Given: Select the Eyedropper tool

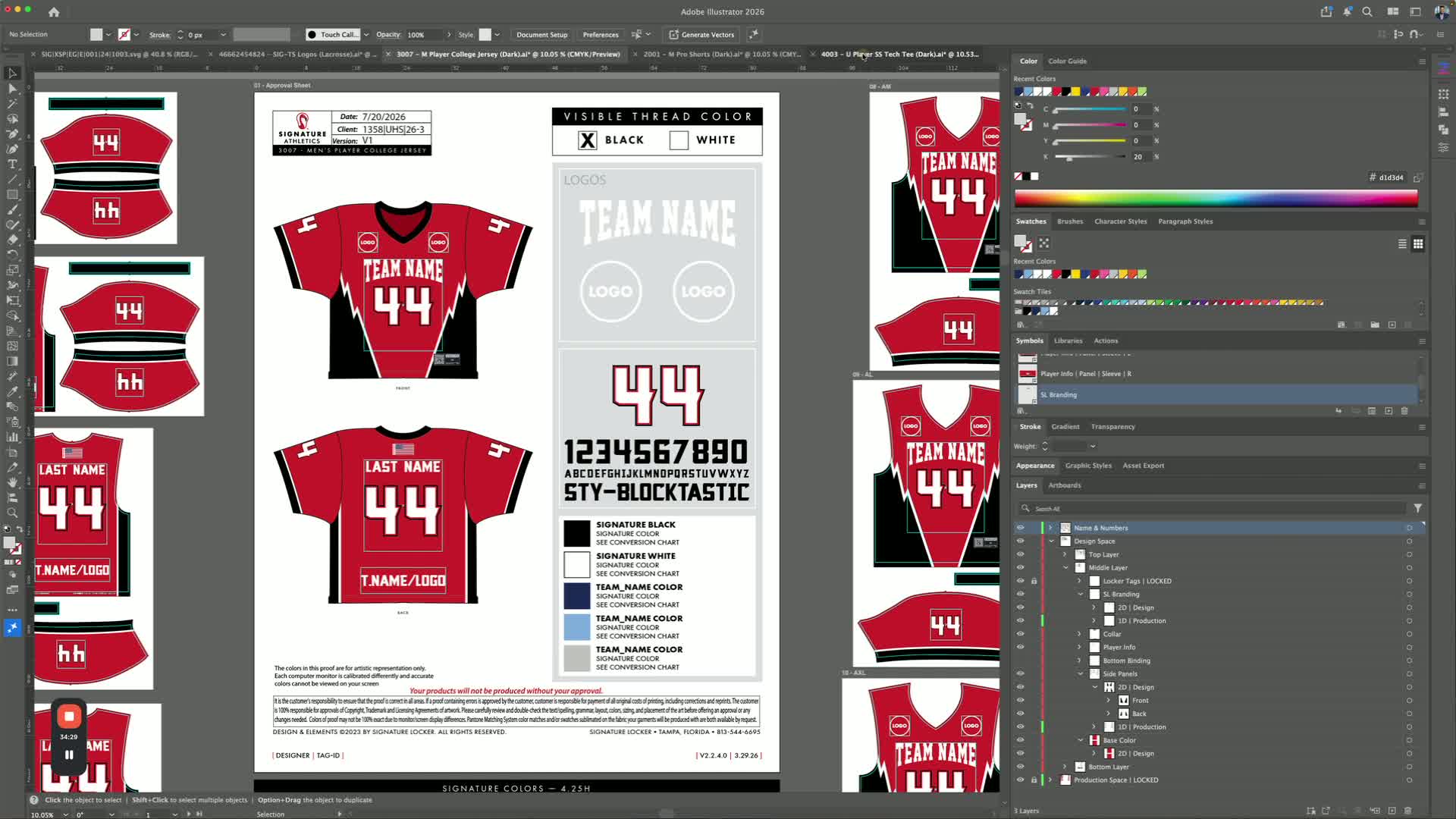Looking at the screenshot, I should [12, 391].
